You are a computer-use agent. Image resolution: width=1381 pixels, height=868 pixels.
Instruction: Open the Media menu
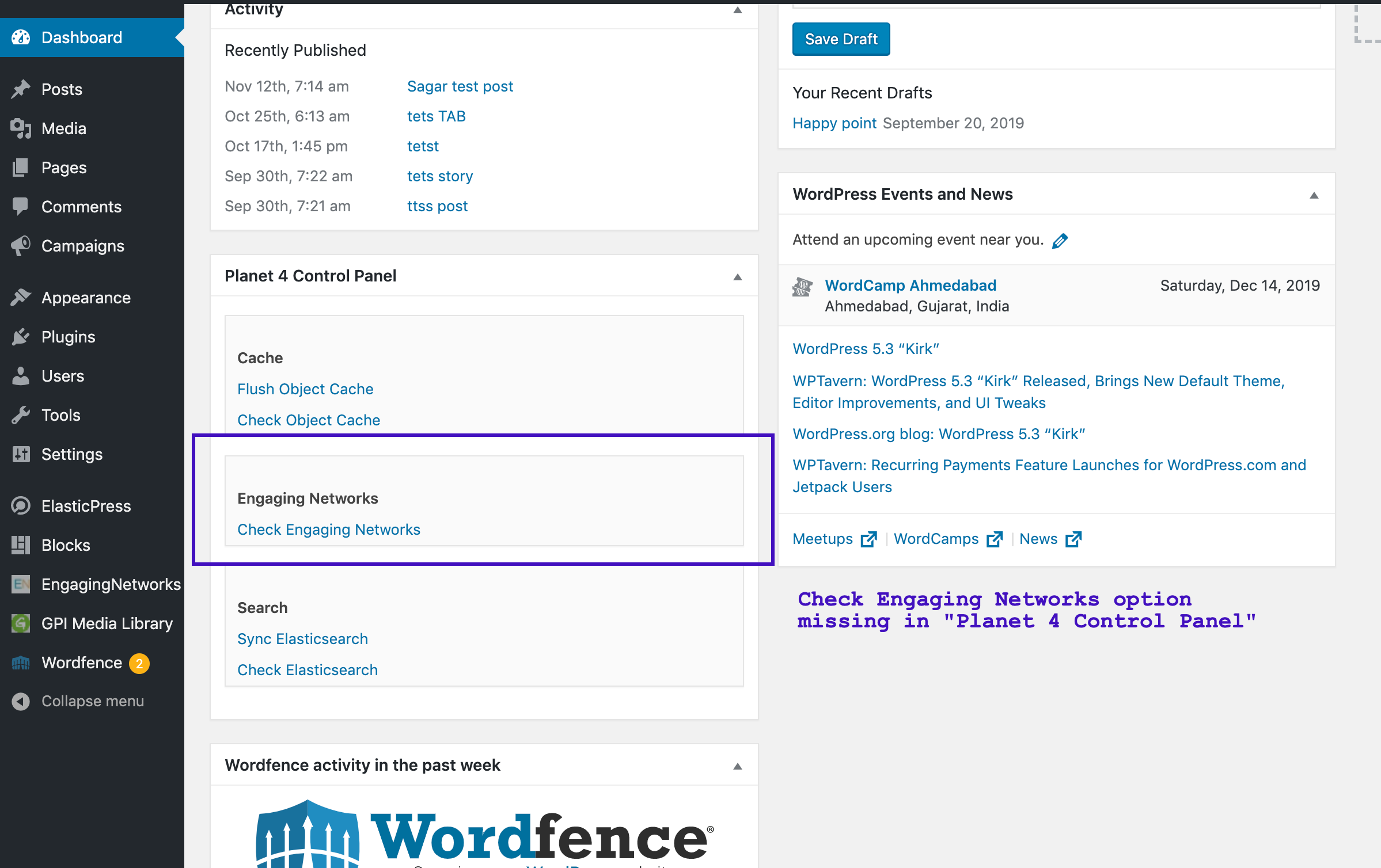click(92, 128)
